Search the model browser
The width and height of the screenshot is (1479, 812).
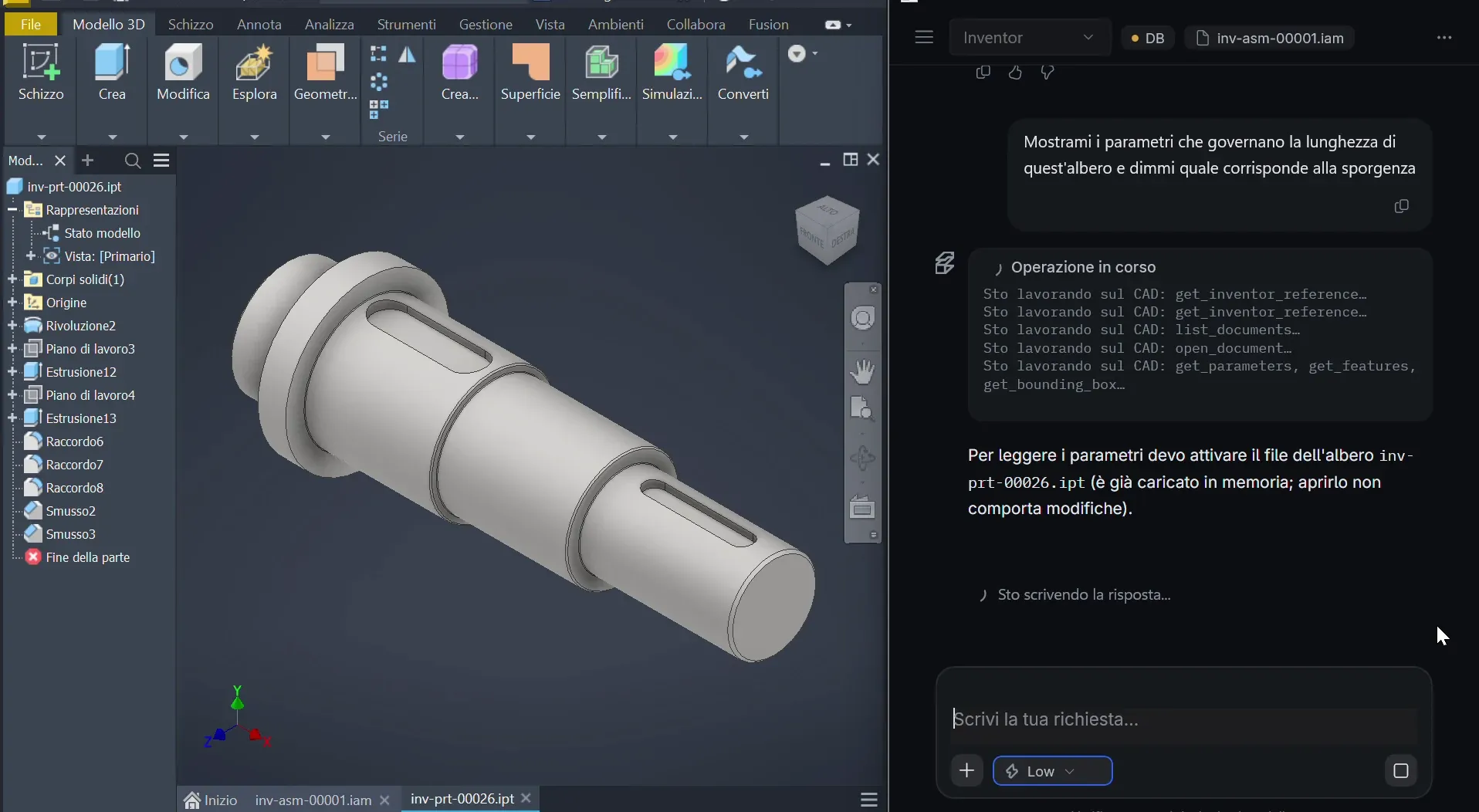point(132,161)
